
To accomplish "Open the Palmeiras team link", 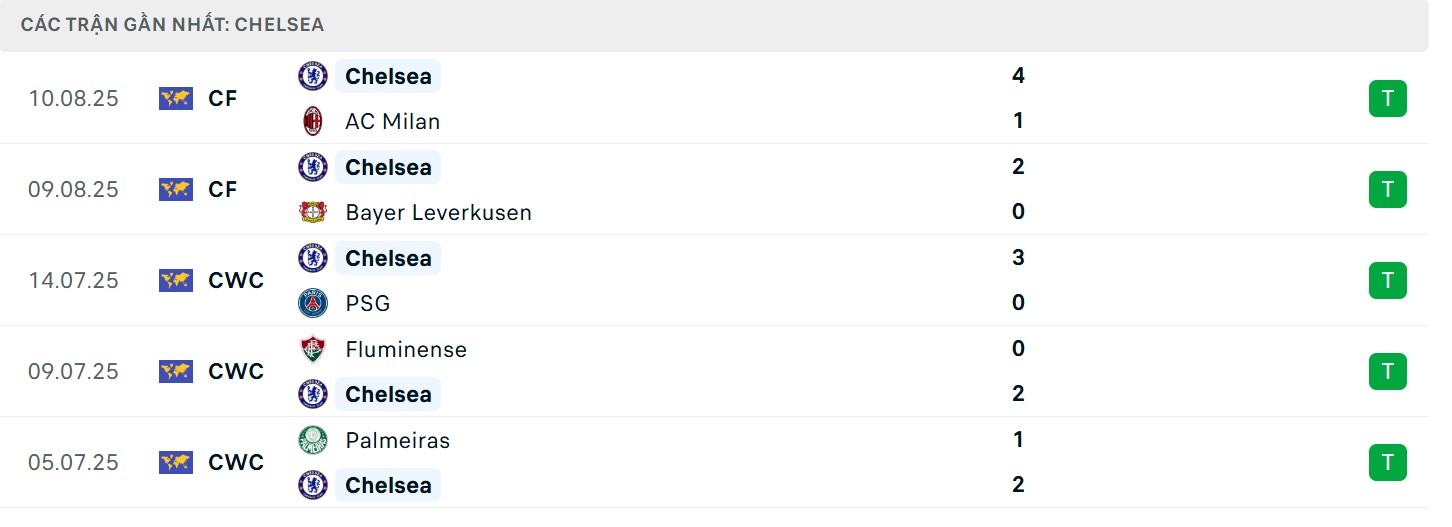I will (397, 440).
